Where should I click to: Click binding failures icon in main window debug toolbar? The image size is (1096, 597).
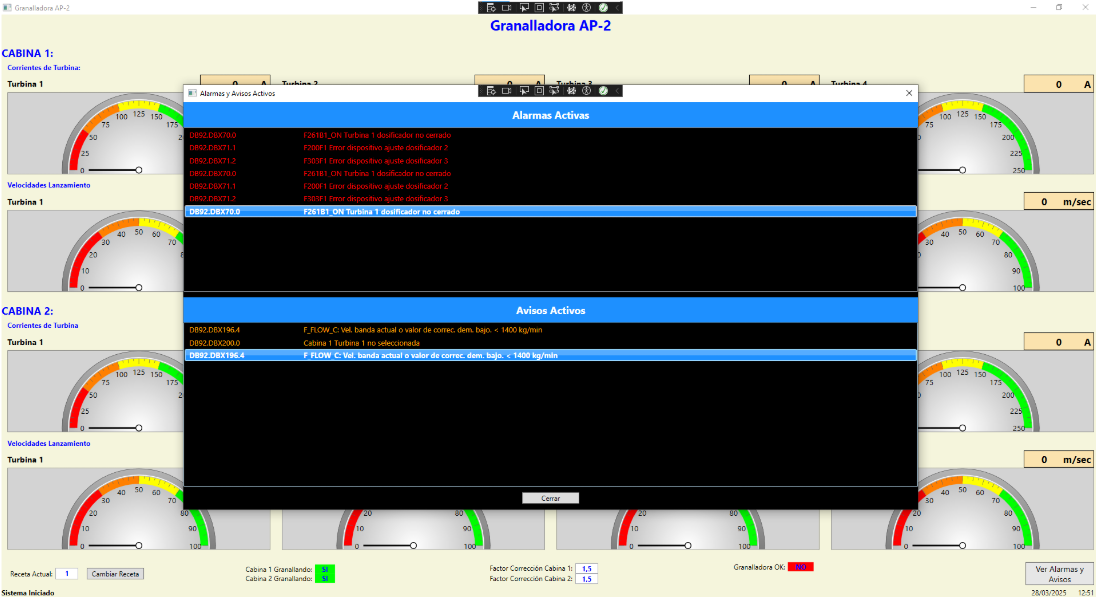coord(571,8)
